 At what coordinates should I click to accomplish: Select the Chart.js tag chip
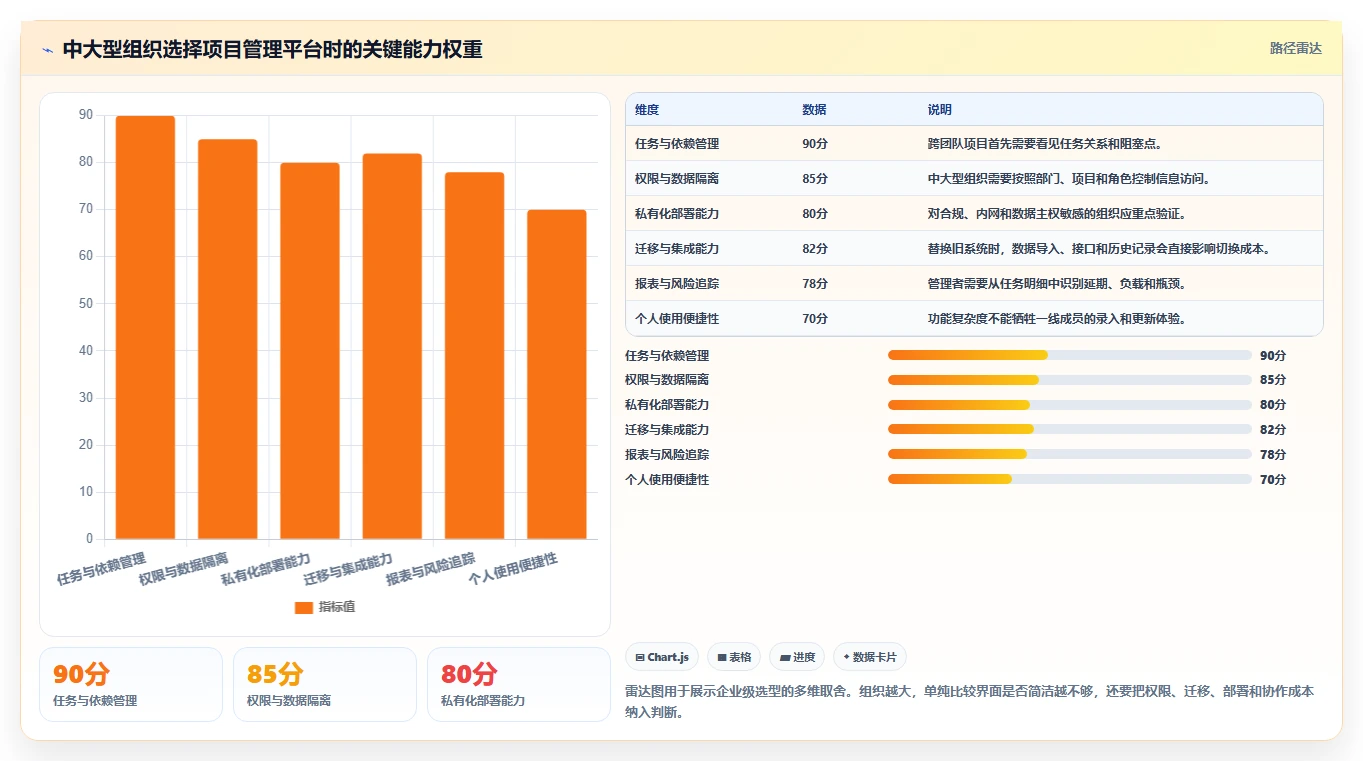coord(662,657)
